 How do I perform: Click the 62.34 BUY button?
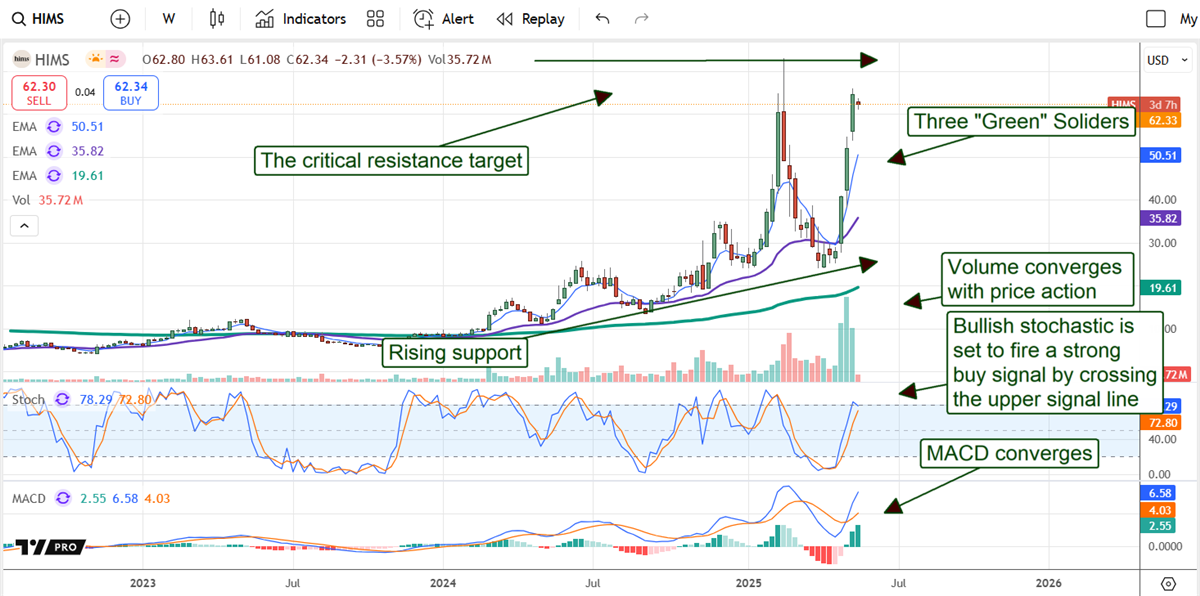[x=131, y=94]
